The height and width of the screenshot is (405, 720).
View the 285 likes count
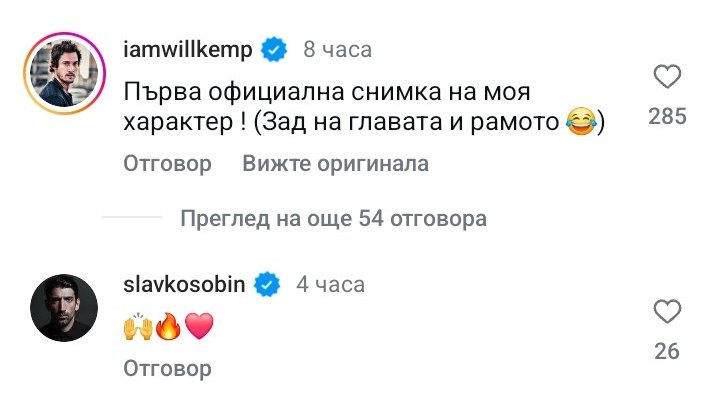click(x=667, y=117)
